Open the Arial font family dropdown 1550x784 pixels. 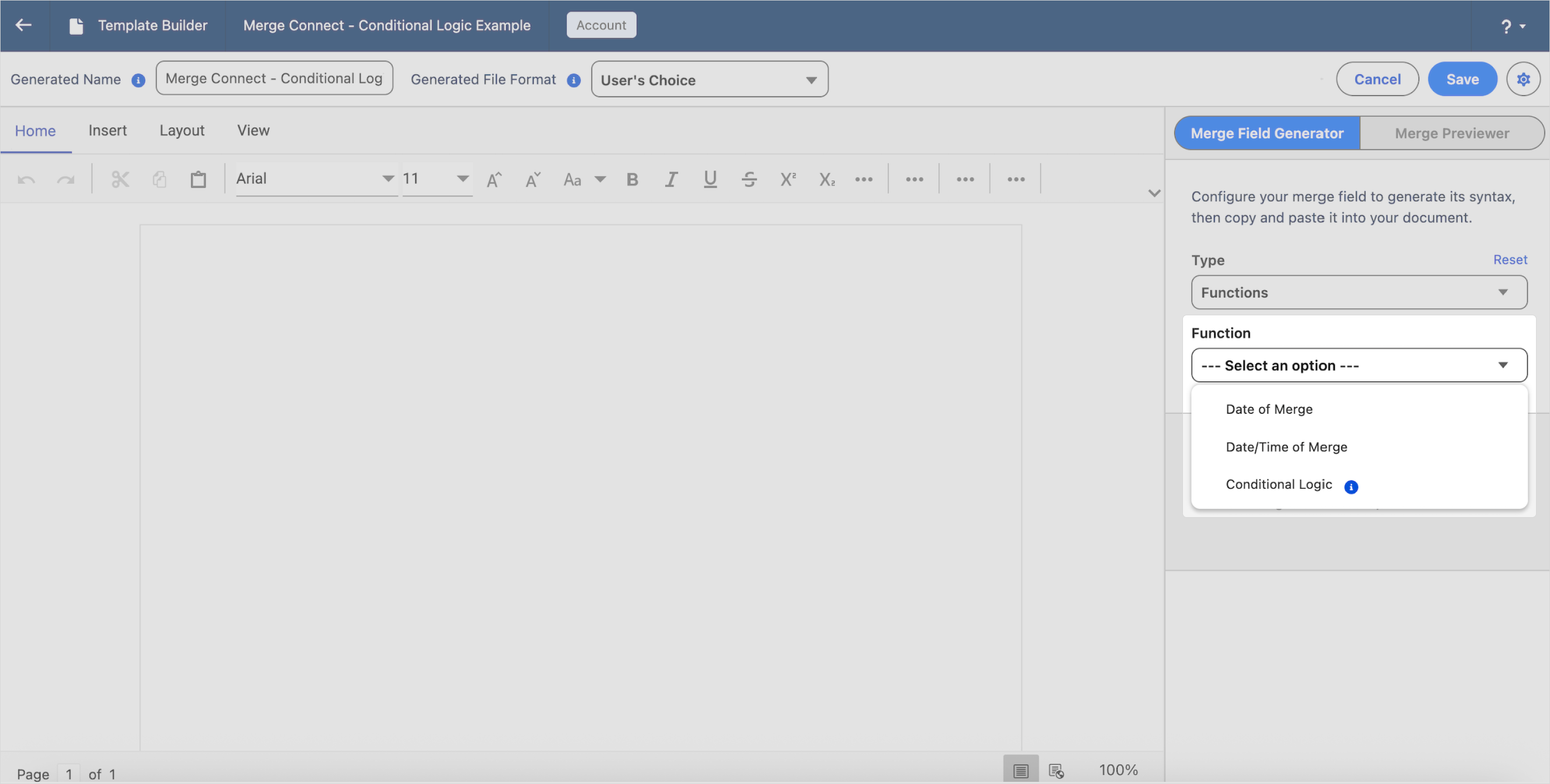(316, 179)
